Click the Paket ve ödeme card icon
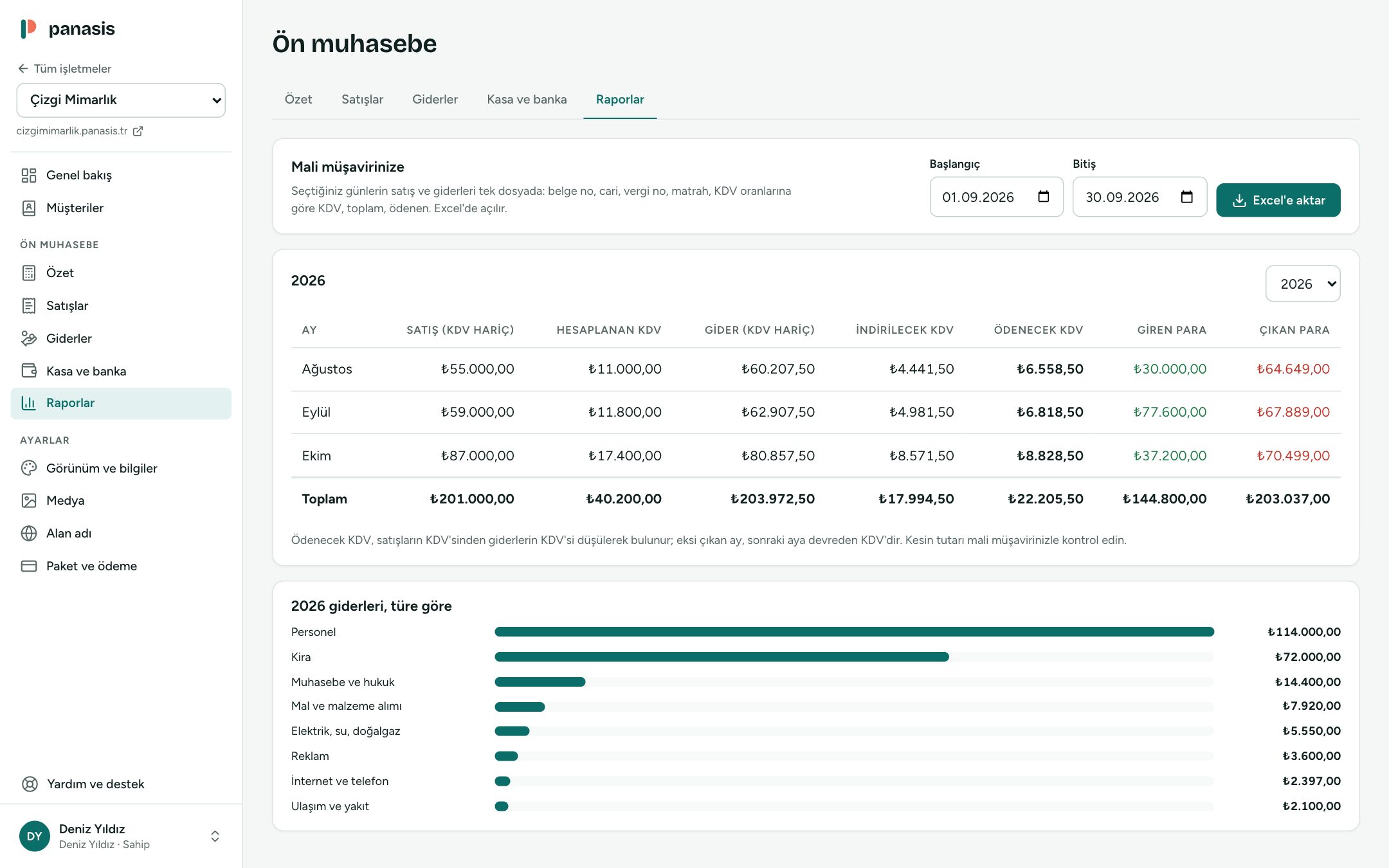Image resolution: width=1389 pixels, height=868 pixels. pyautogui.click(x=29, y=566)
